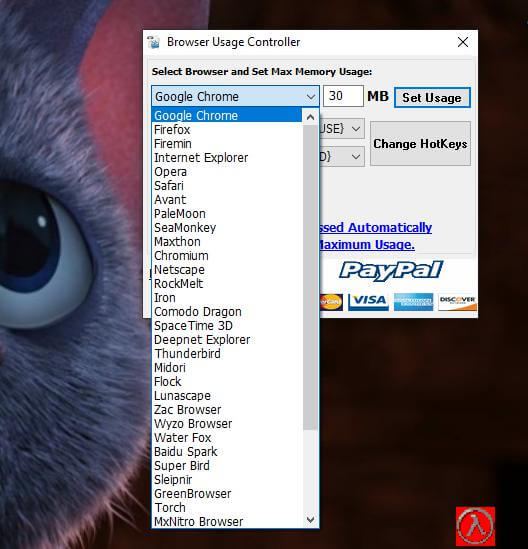Choose Maxthon in the dropdown list
528x549 pixels.
[227, 242]
